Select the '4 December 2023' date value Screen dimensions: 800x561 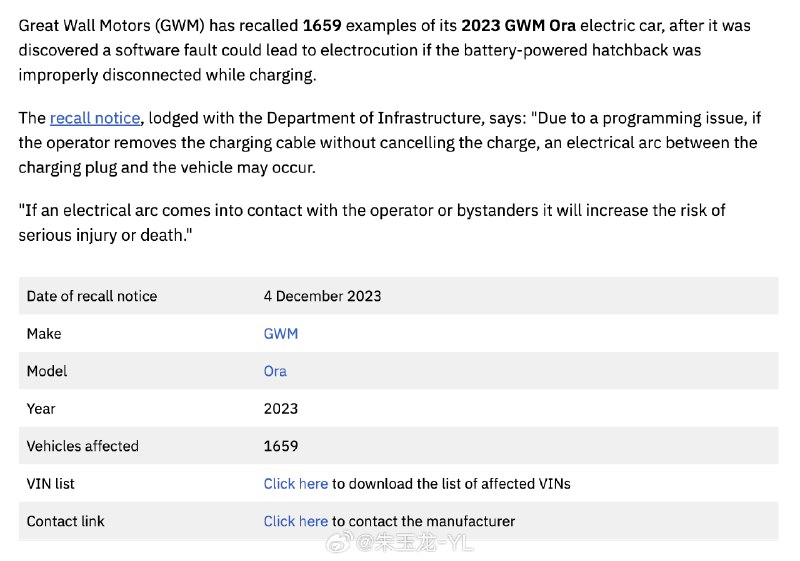click(x=322, y=296)
